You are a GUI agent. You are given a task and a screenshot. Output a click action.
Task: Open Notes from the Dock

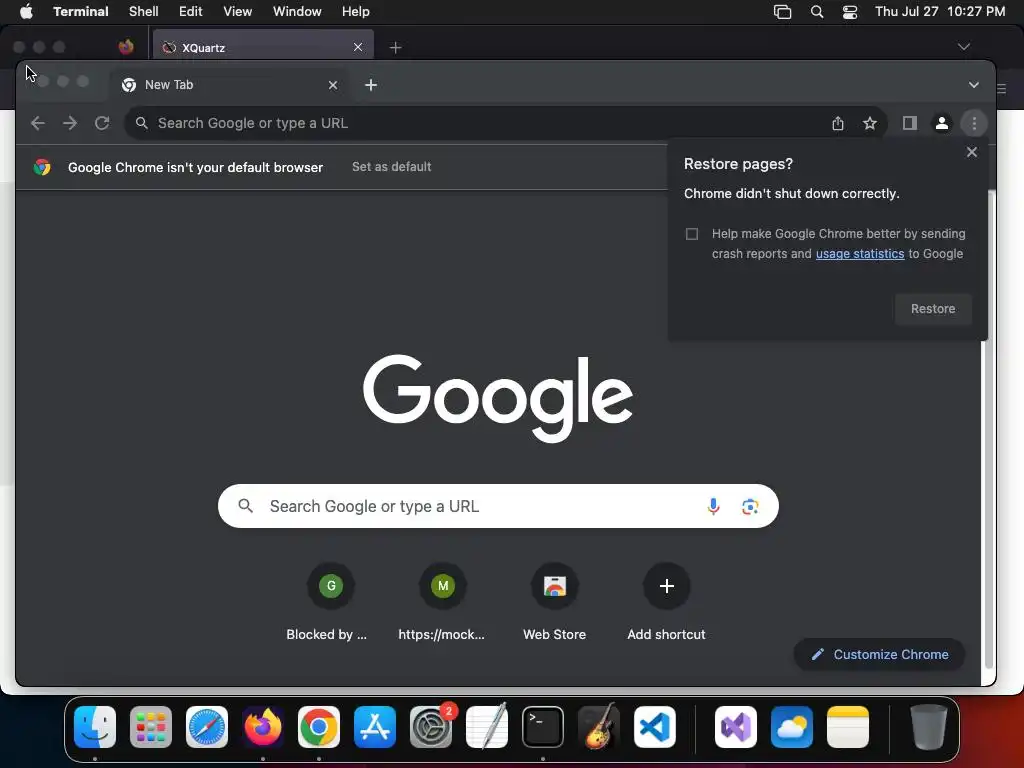pyautogui.click(x=848, y=727)
